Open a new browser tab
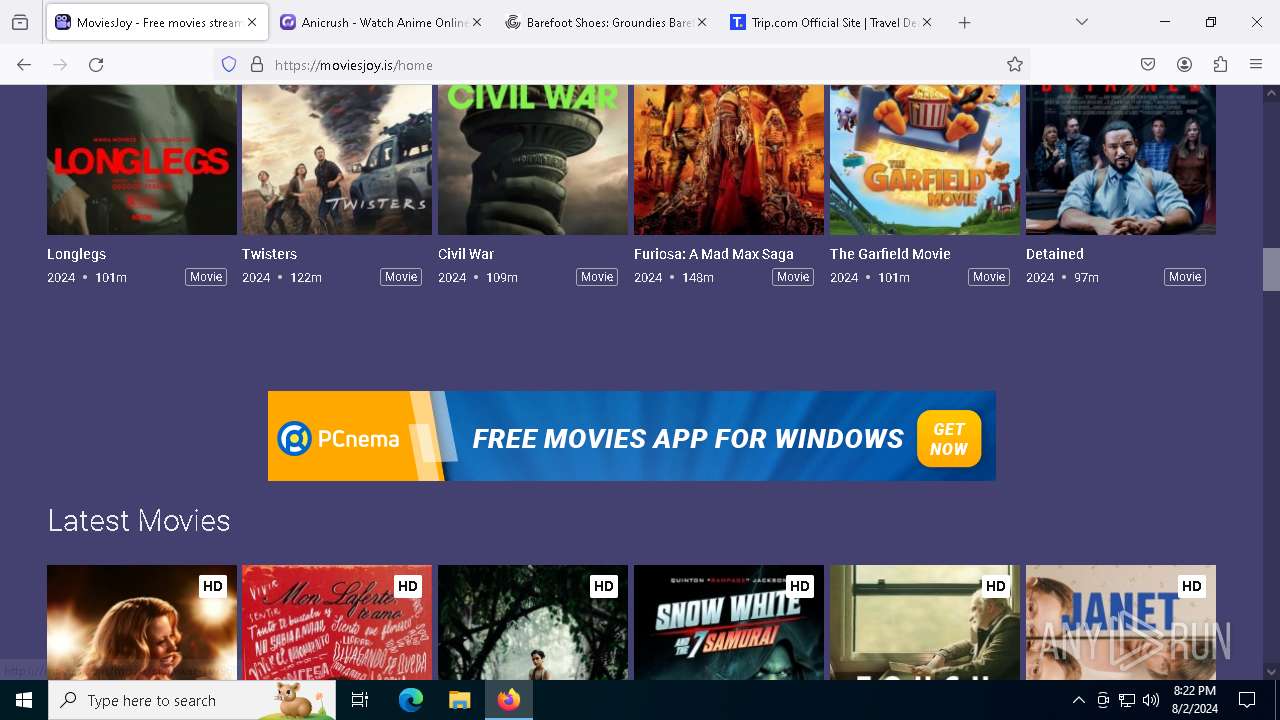1280x720 pixels. coord(964,22)
